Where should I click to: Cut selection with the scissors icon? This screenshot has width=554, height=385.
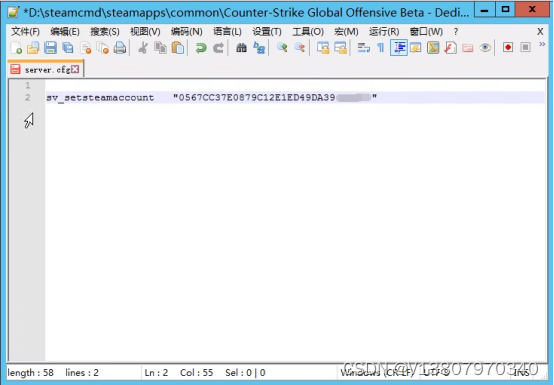tap(143, 47)
